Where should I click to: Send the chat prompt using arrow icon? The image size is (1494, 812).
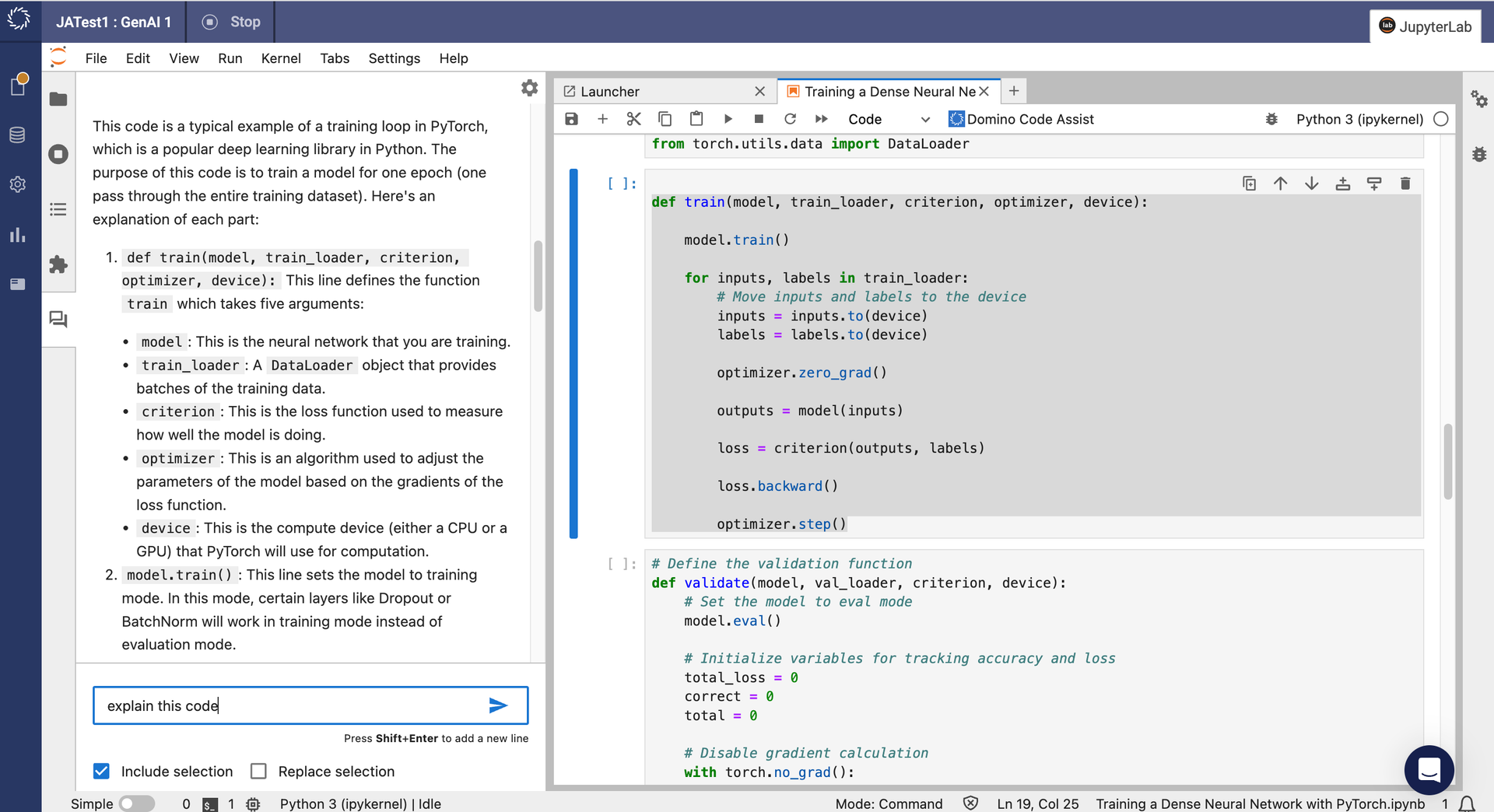[x=498, y=705]
